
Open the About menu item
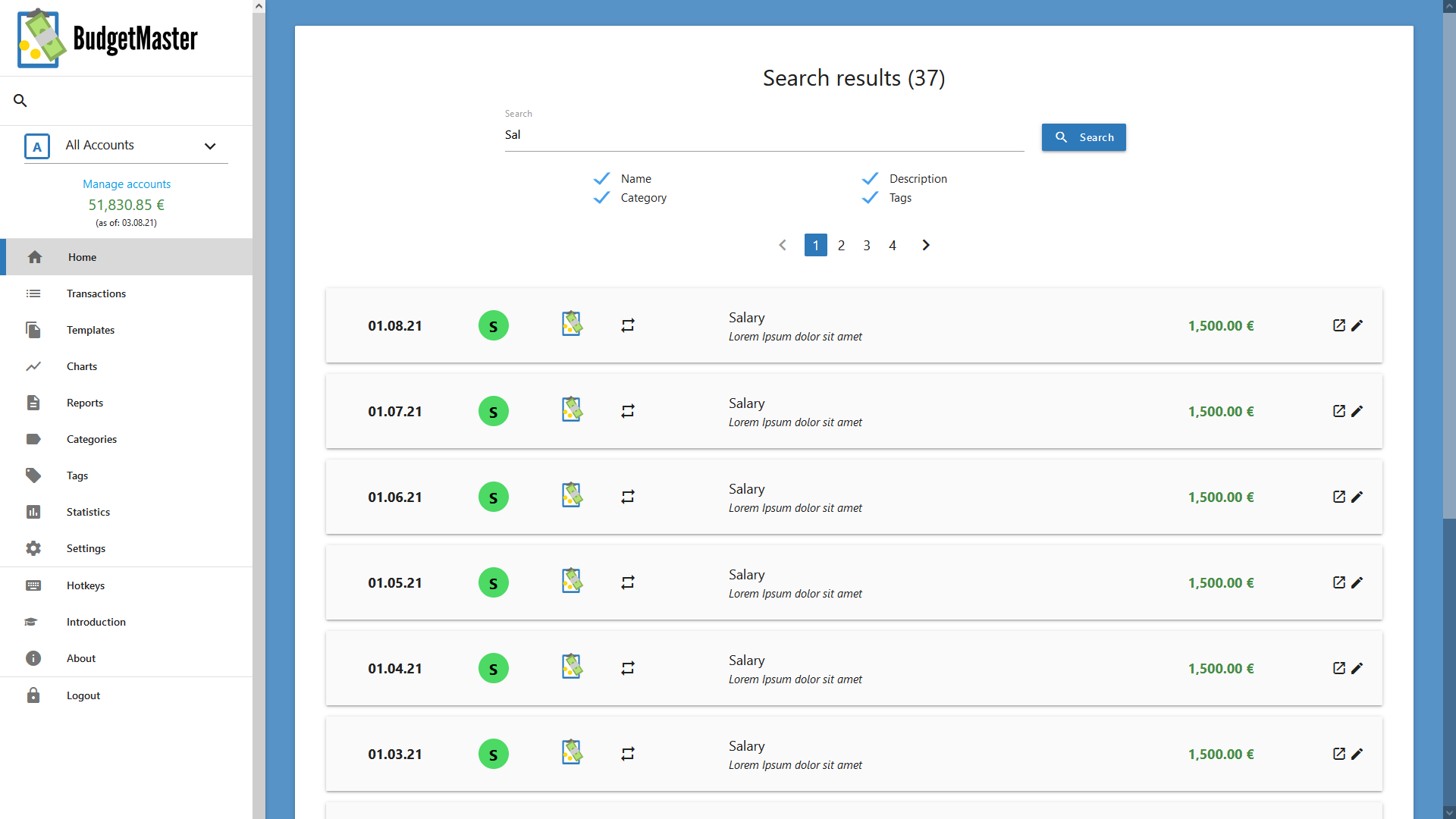tap(127, 658)
